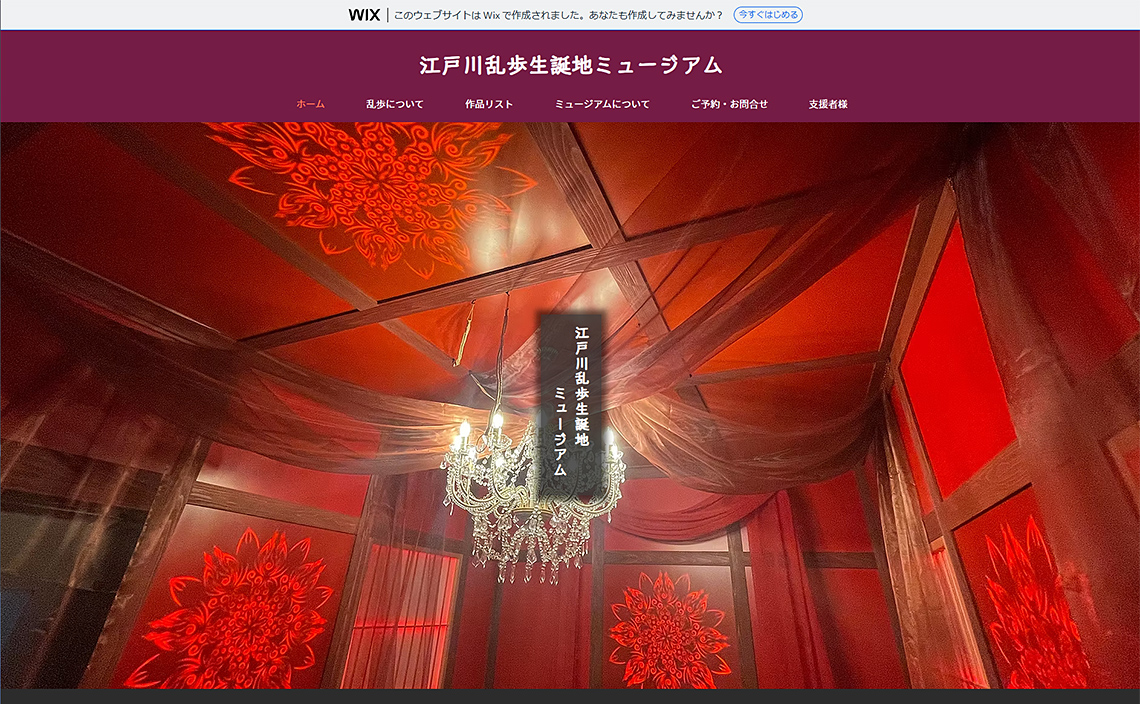Click the site title 江戸川乱歩生誕地ミュージアム in the header

click(570, 66)
